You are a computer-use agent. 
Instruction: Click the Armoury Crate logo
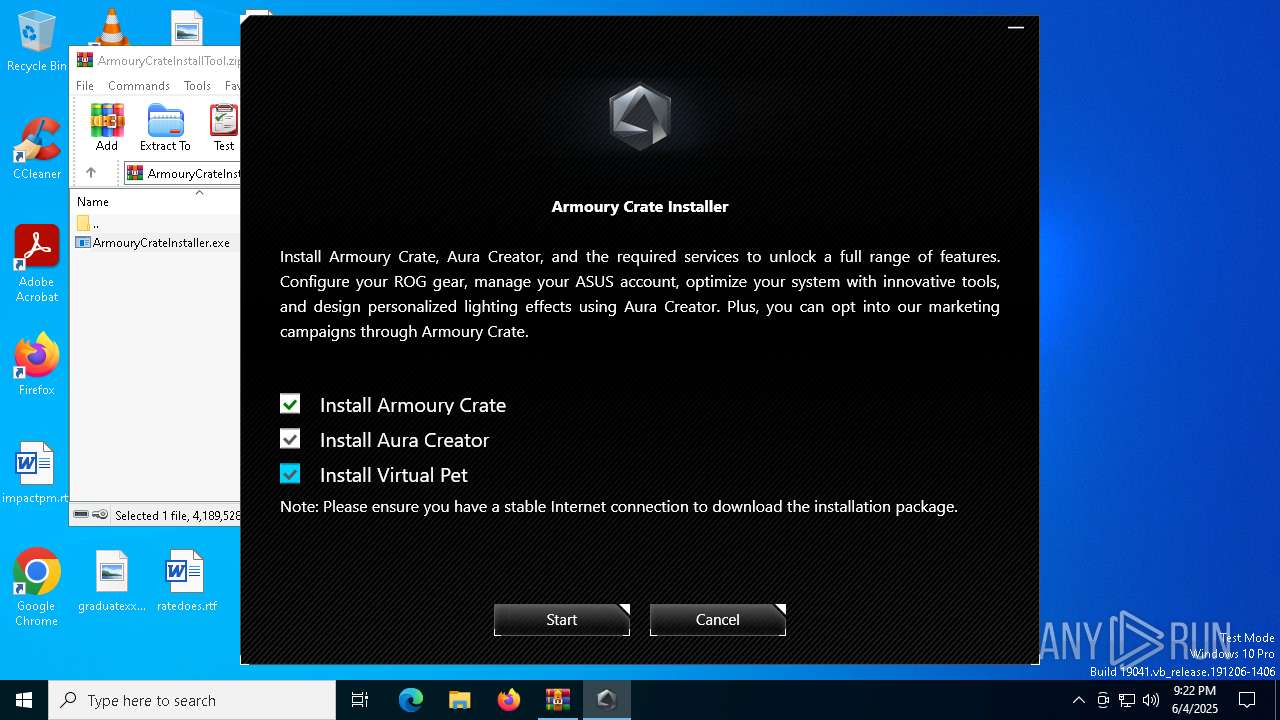(x=640, y=117)
